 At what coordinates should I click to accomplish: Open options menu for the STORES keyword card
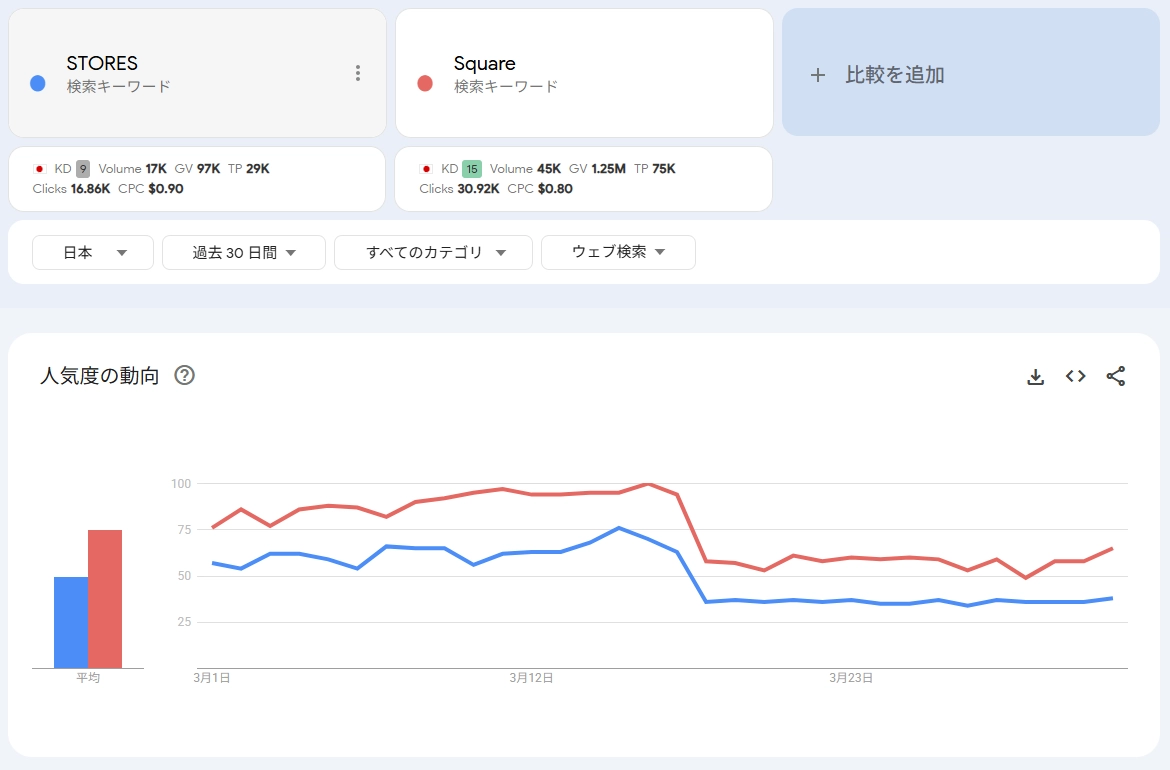(x=357, y=72)
